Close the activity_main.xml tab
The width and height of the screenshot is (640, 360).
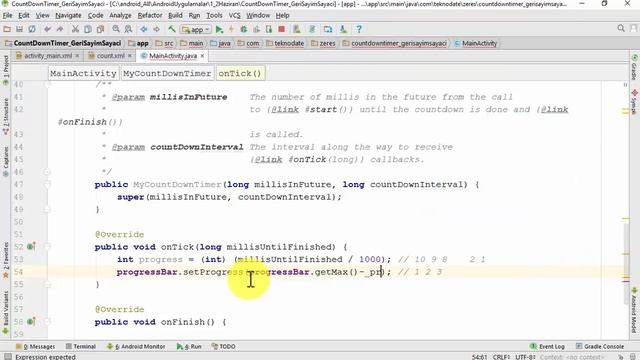(77, 56)
